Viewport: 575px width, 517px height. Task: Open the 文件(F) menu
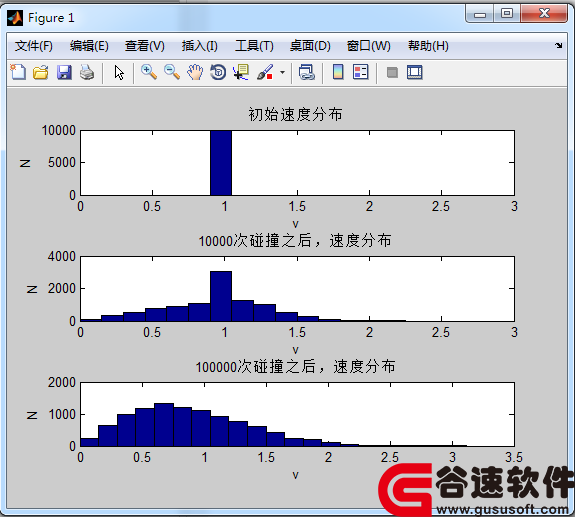click(34, 46)
